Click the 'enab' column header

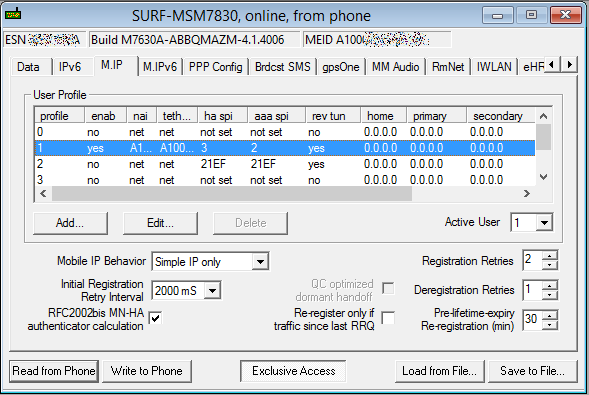[x=106, y=116]
